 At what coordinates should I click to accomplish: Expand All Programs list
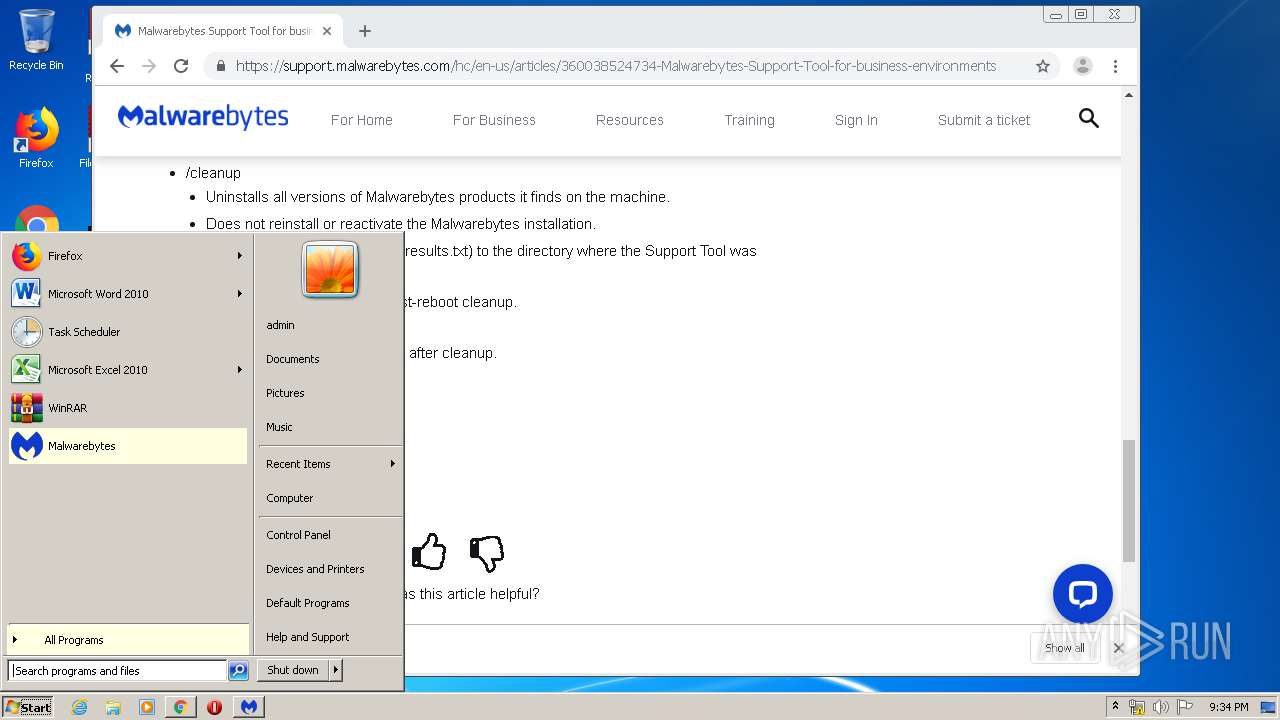(x=127, y=640)
